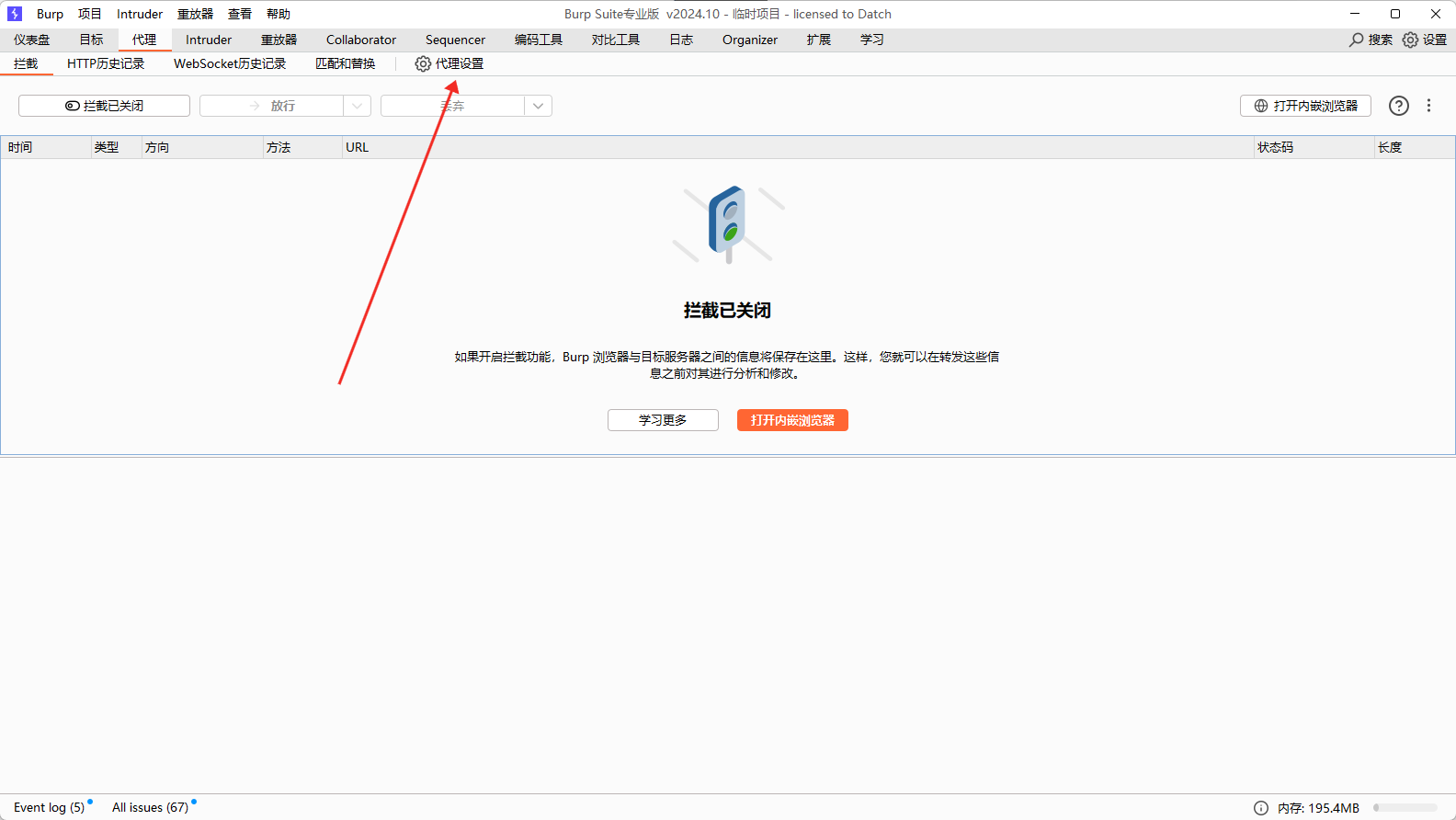The image size is (1456, 820).
Task: Sort by the 时间 column header
Action: coord(46,147)
